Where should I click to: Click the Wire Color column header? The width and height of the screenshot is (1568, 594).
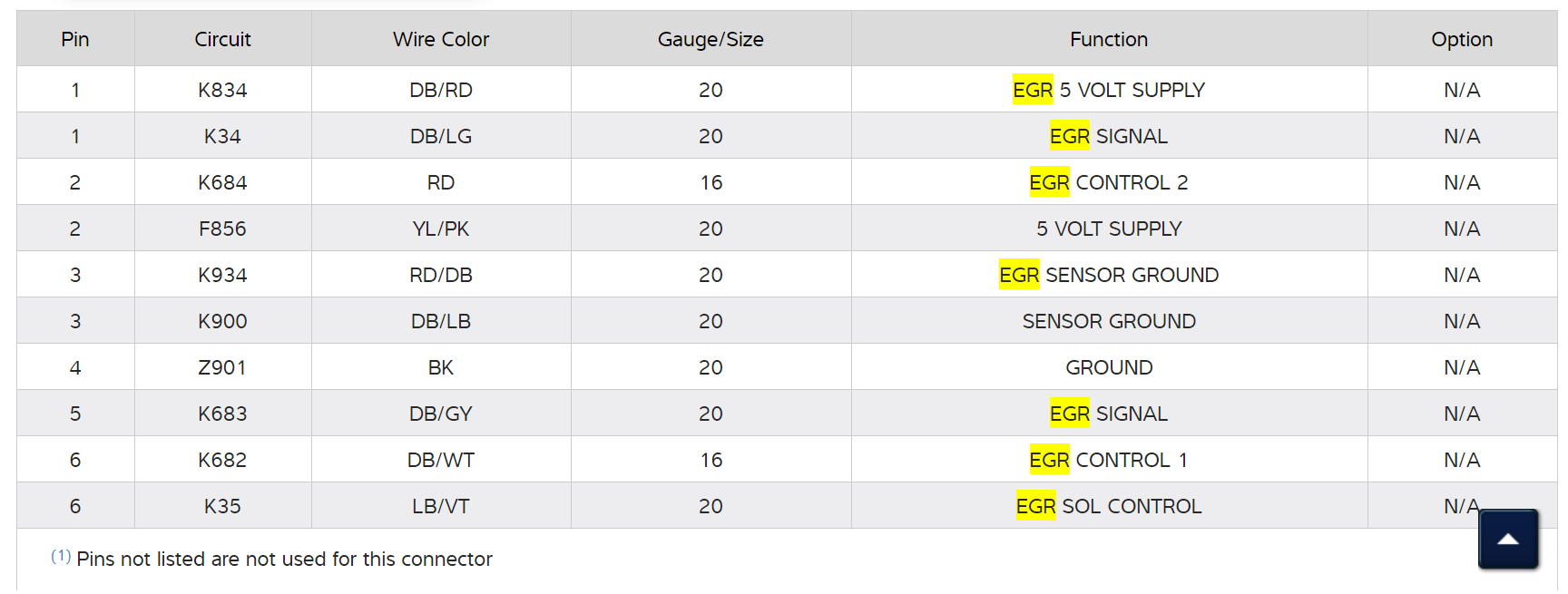[441, 39]
